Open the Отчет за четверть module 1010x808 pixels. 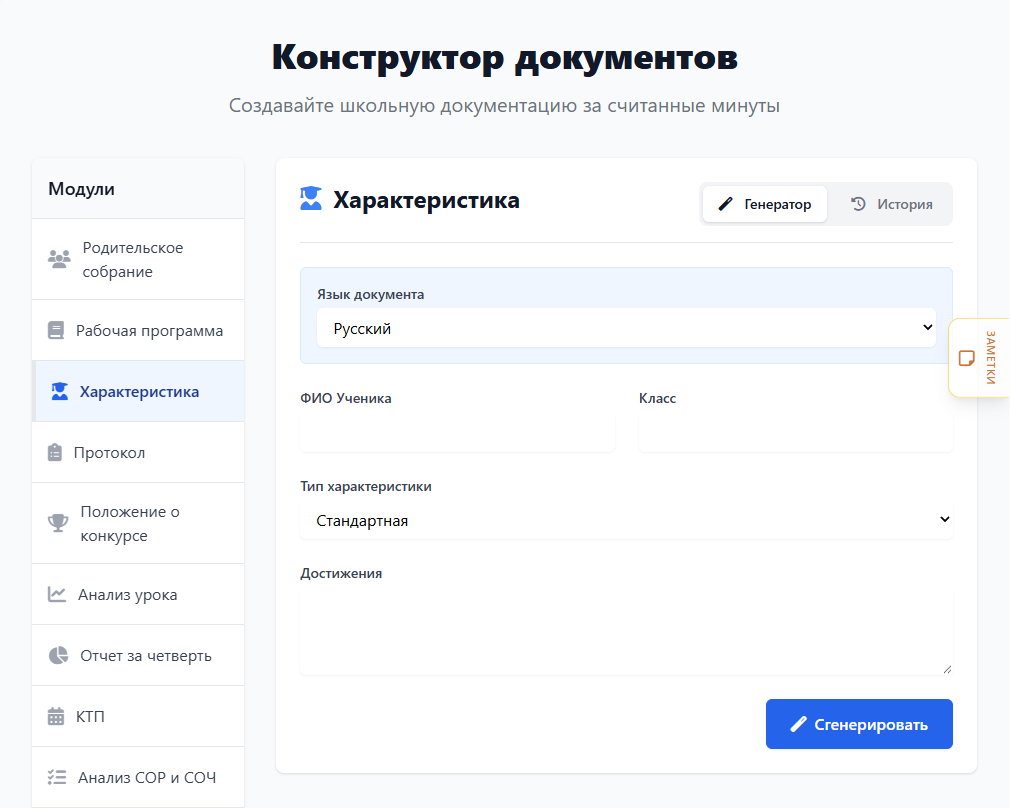(x=138, y=655)
